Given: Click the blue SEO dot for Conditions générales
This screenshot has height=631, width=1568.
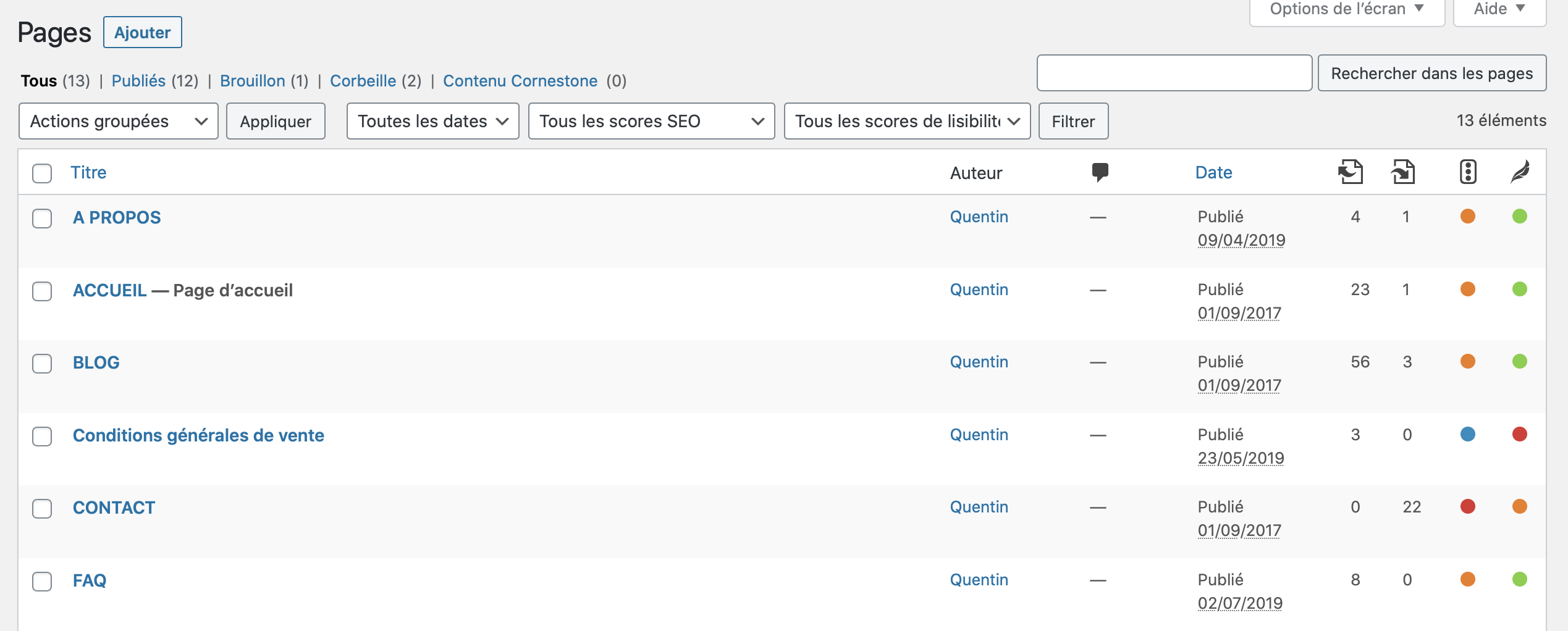Looking at the screenshot, I should [x=1468, y=435].
